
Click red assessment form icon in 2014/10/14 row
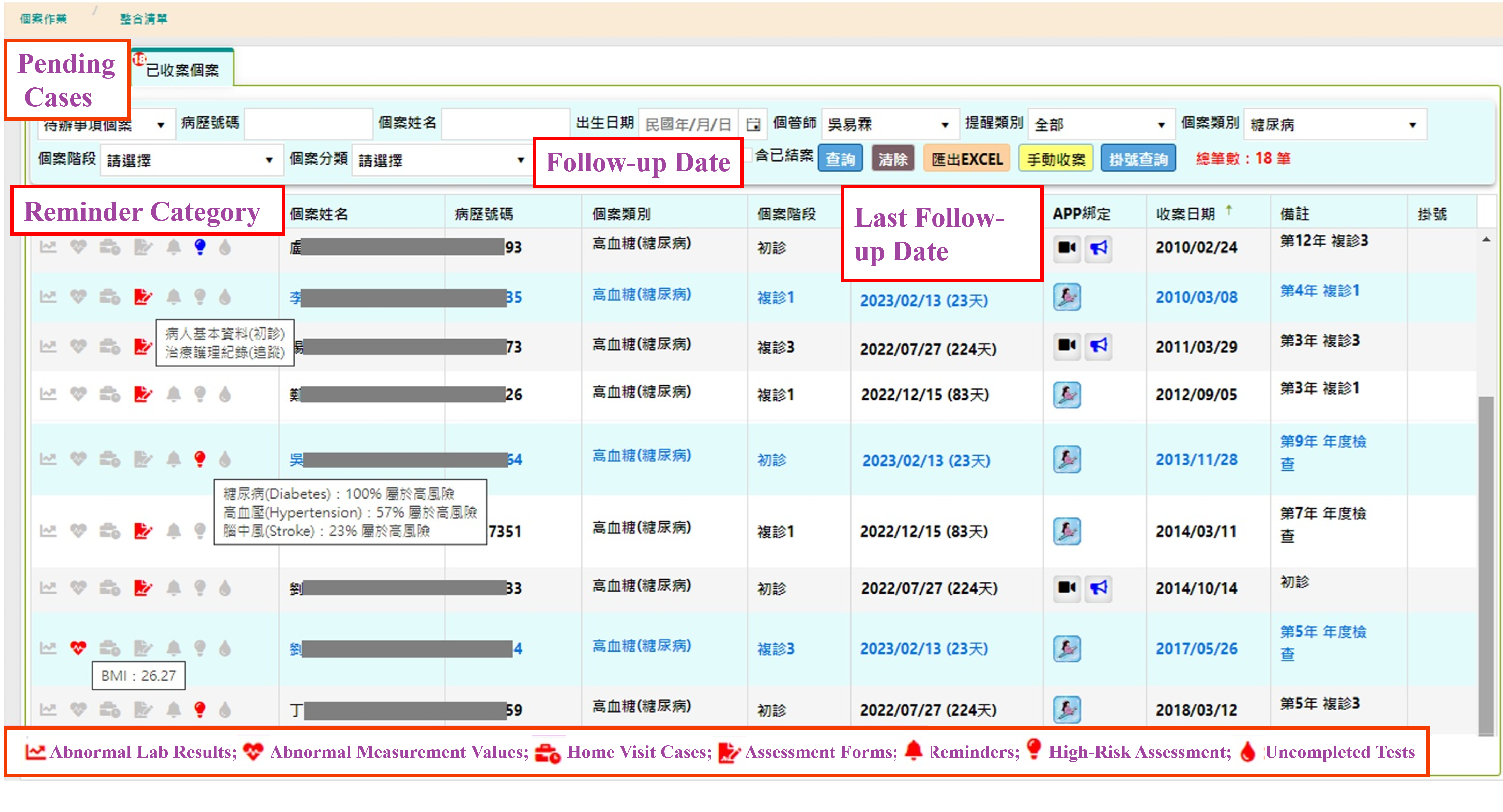click(143, 587)
